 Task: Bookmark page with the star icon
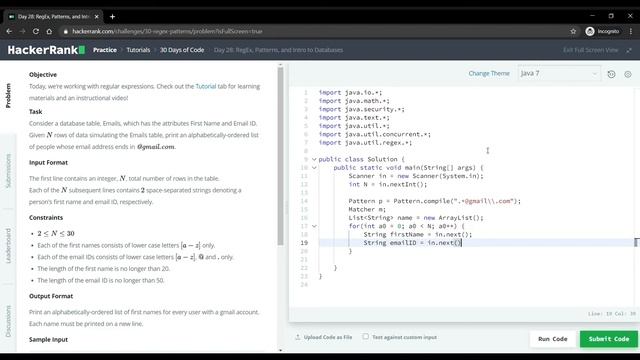pos(573,31)
